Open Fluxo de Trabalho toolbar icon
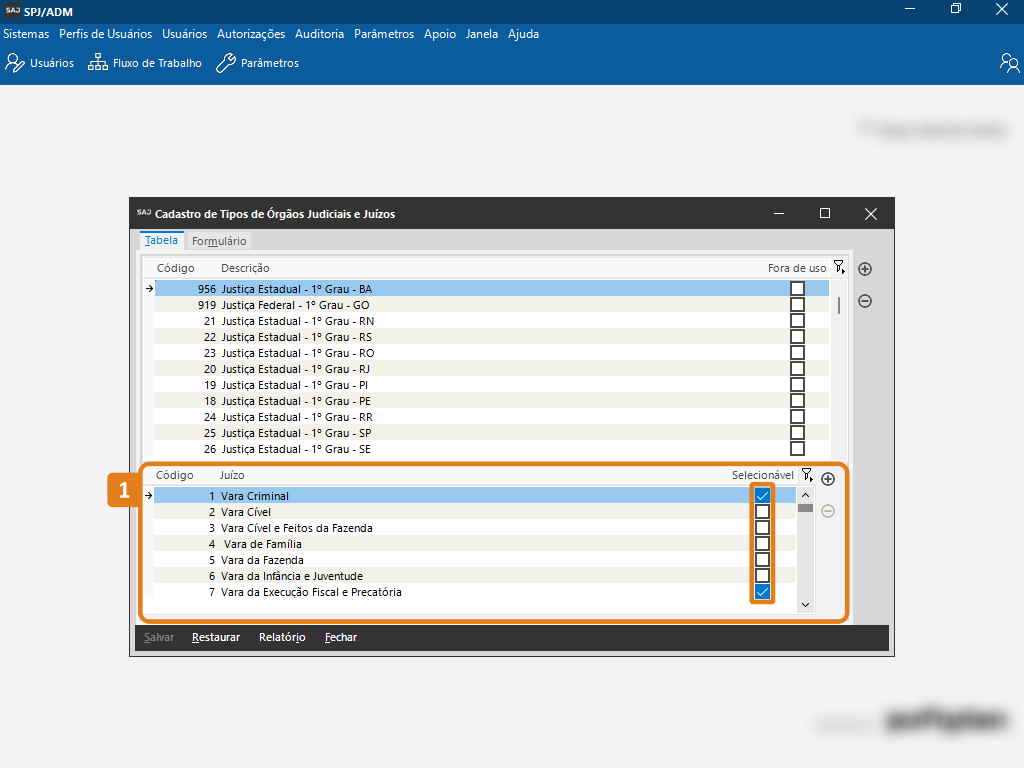 coord(145,63)
